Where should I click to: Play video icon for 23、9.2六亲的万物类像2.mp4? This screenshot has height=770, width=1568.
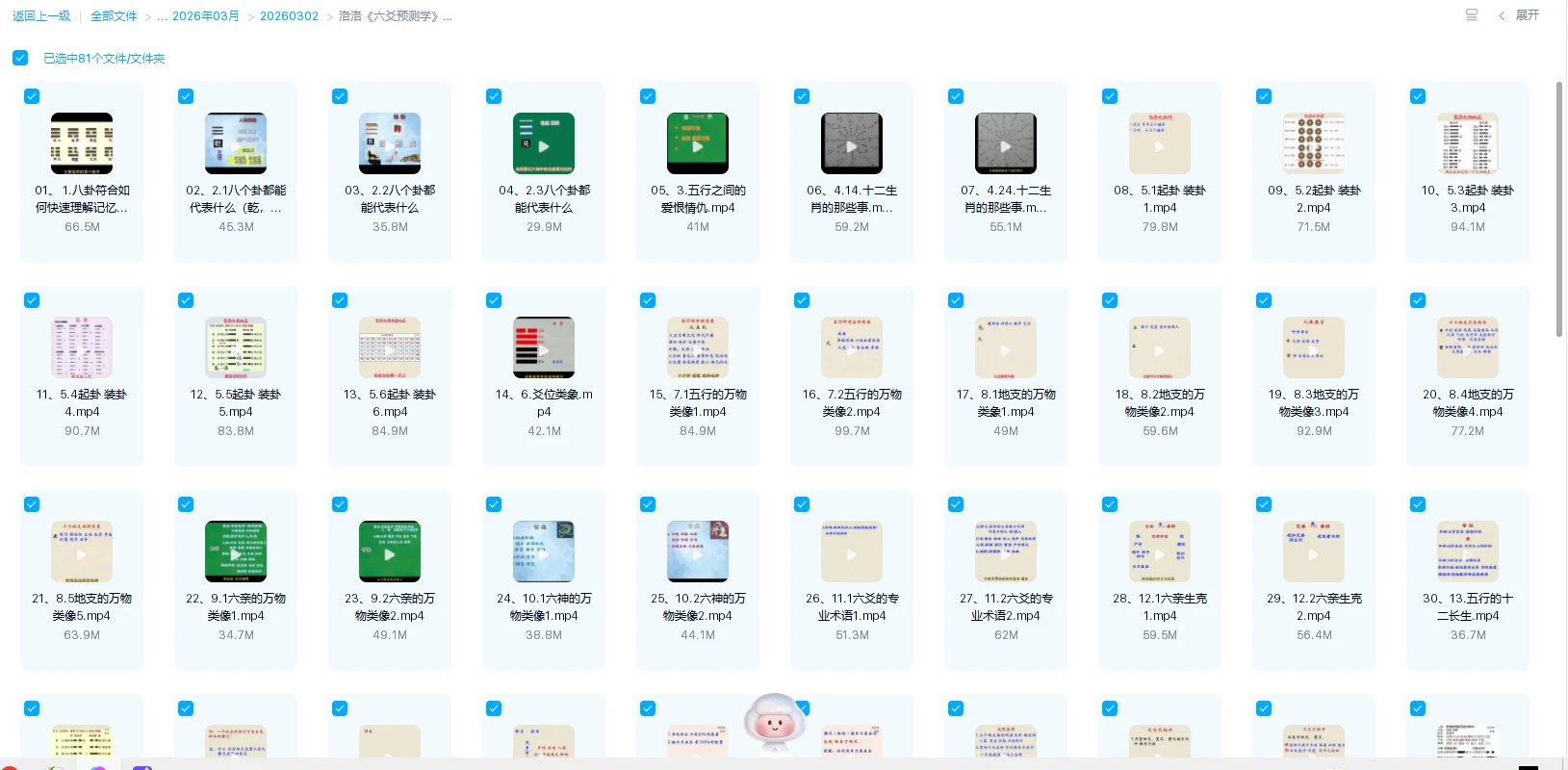(x=389, y=552)
